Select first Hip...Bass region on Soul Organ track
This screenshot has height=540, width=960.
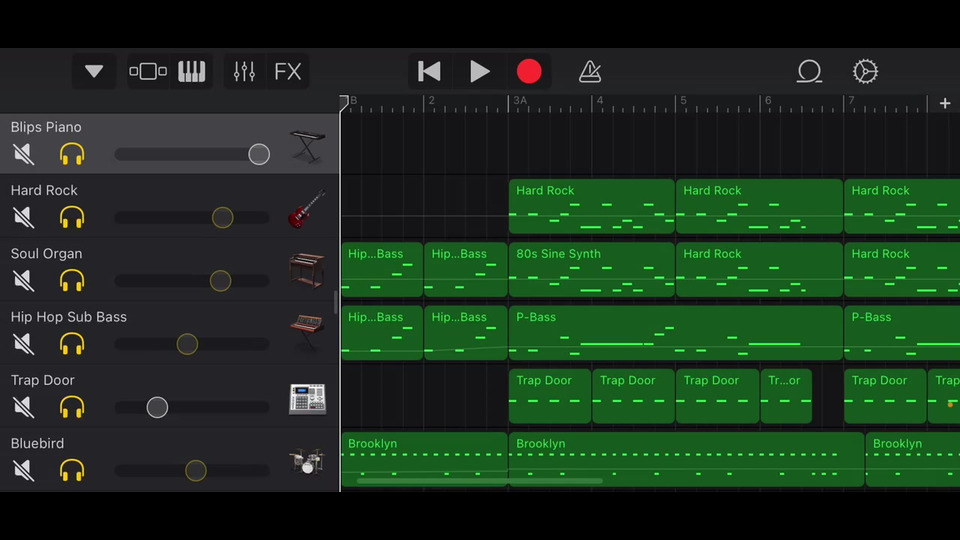(382, 269)
